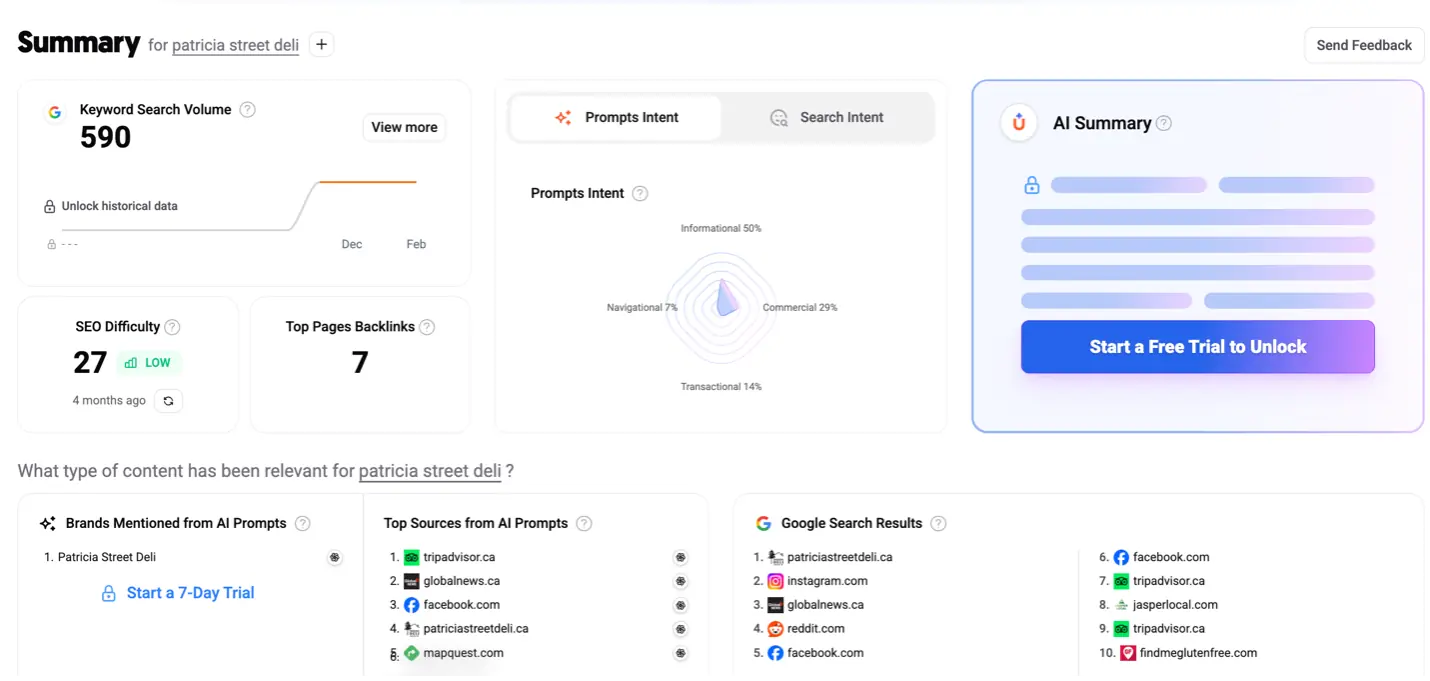
Task: Click help icon next to SEO Difficulty
Action: pyautogui.click(x=172, y=327)
